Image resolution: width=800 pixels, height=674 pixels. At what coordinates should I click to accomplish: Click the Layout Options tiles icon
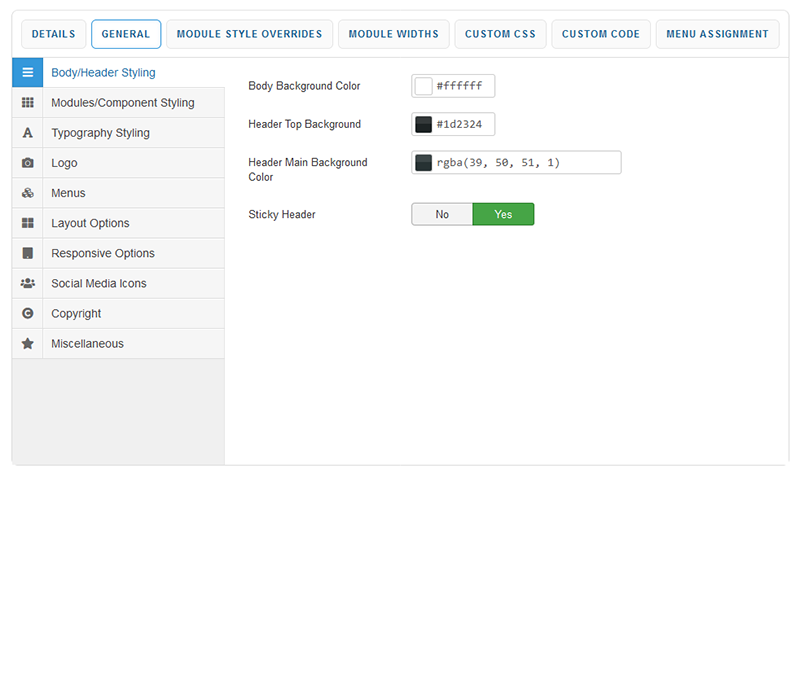click(x=27, y=223)
